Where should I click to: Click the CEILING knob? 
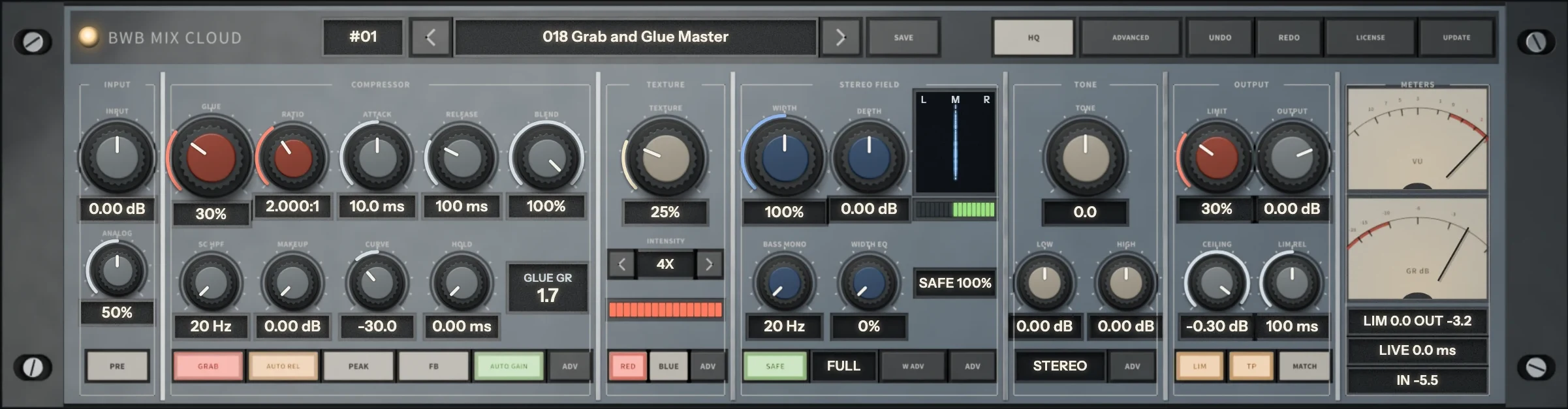[x=1217, y=284]
